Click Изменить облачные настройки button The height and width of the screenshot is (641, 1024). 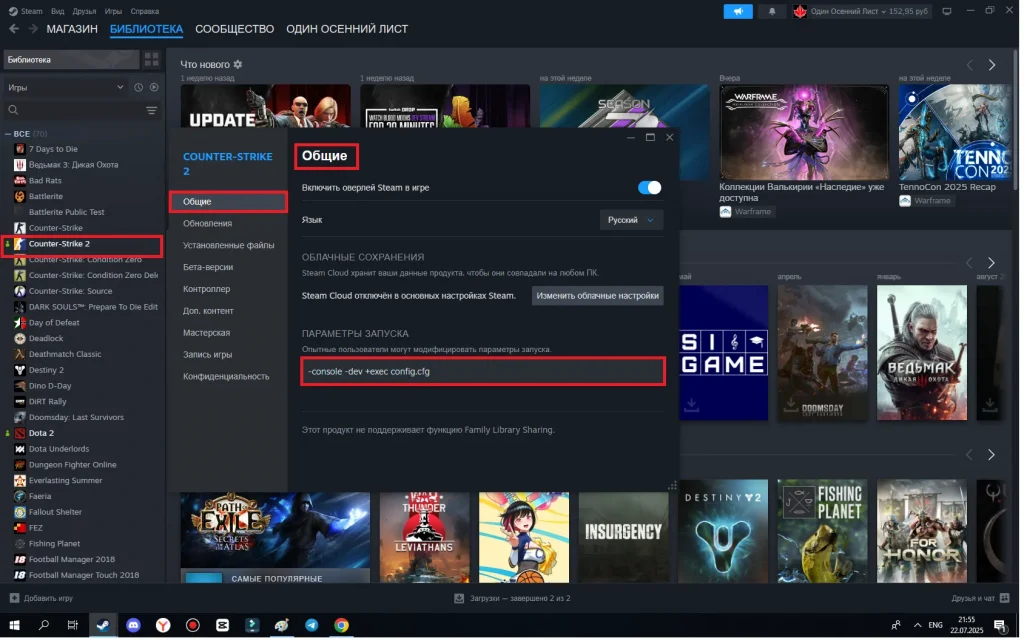pyautogui.click(x=597, y=296)
